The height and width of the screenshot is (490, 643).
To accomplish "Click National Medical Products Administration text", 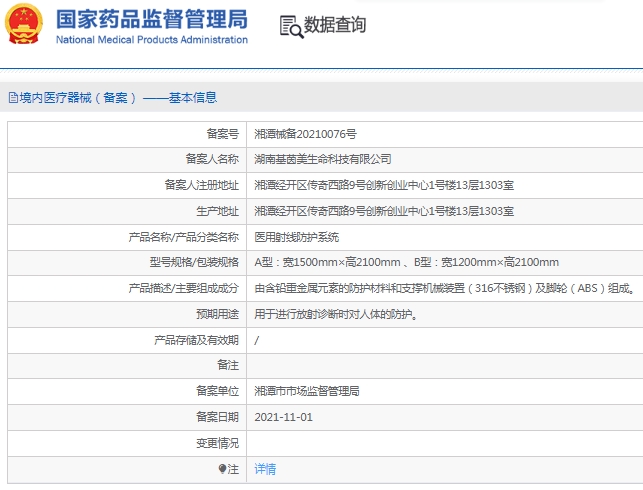I will click(x=152, y=40).
